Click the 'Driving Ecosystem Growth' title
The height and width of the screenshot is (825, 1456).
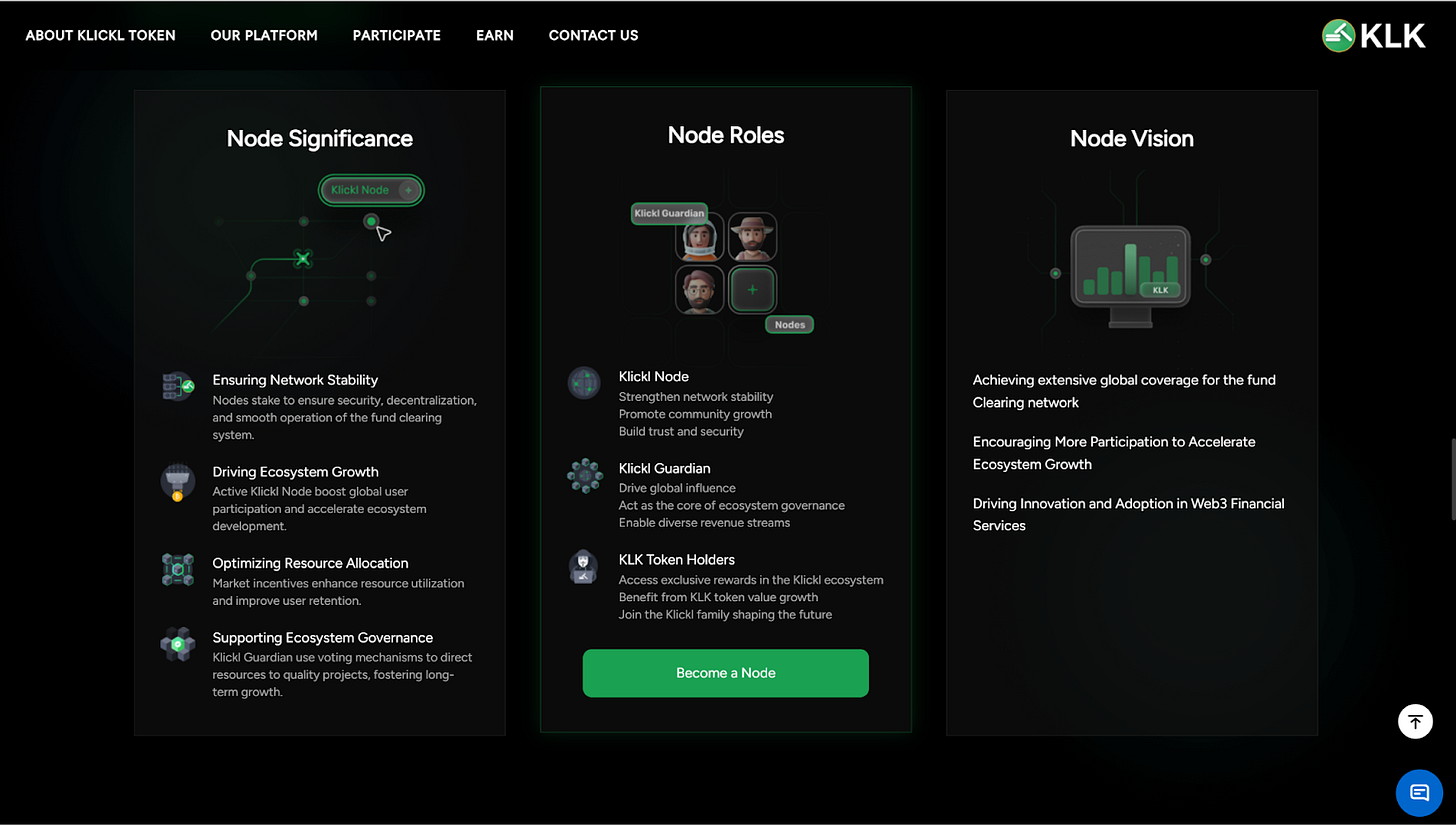coord(295,472)
